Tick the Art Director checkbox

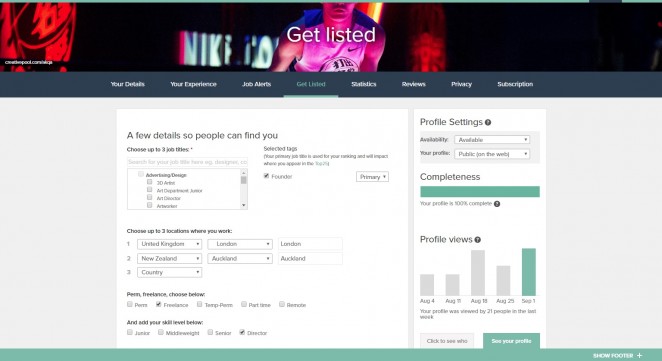coord(149,197)
